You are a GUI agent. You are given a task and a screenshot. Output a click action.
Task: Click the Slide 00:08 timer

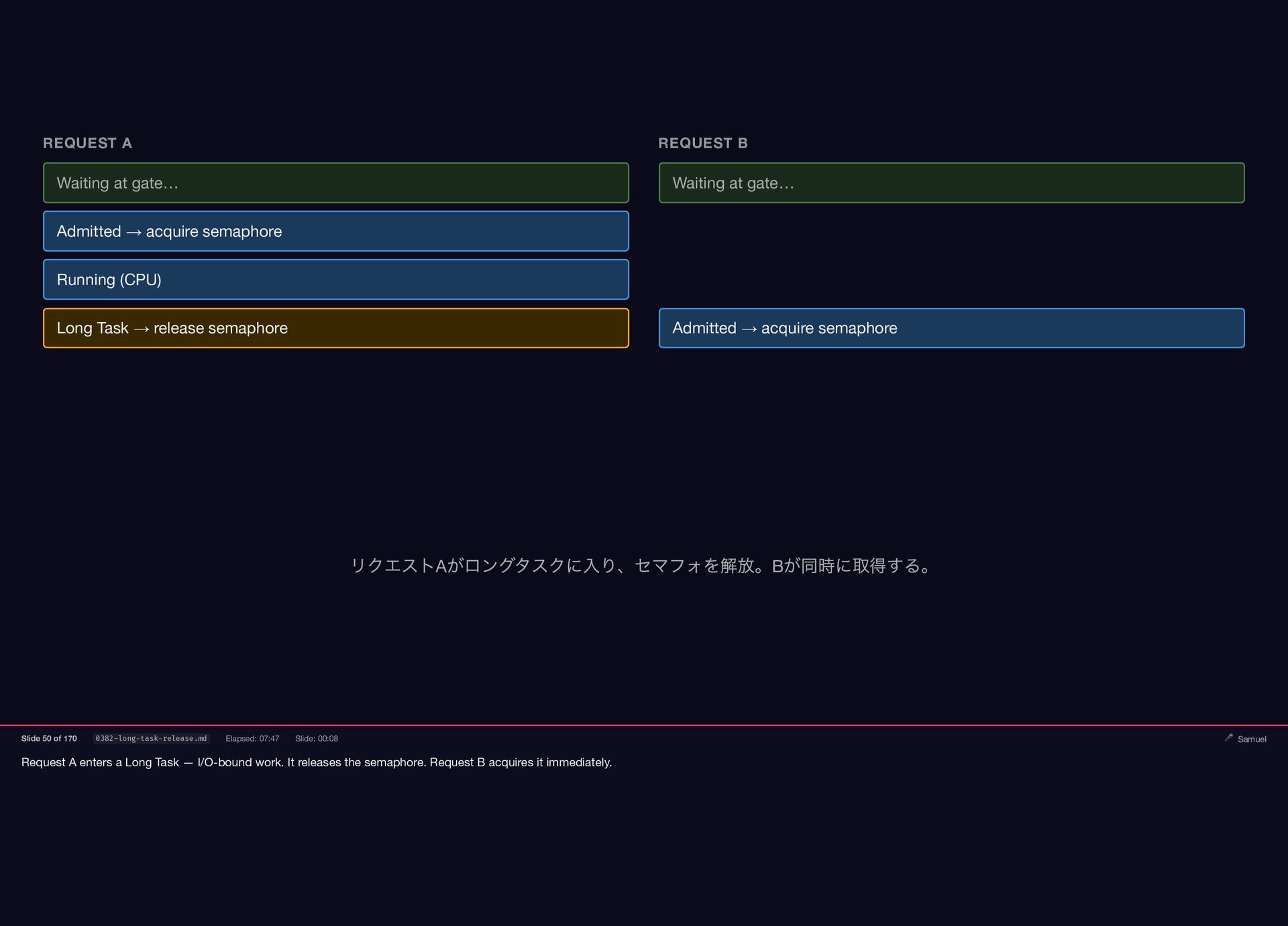[x=317, y=738]
